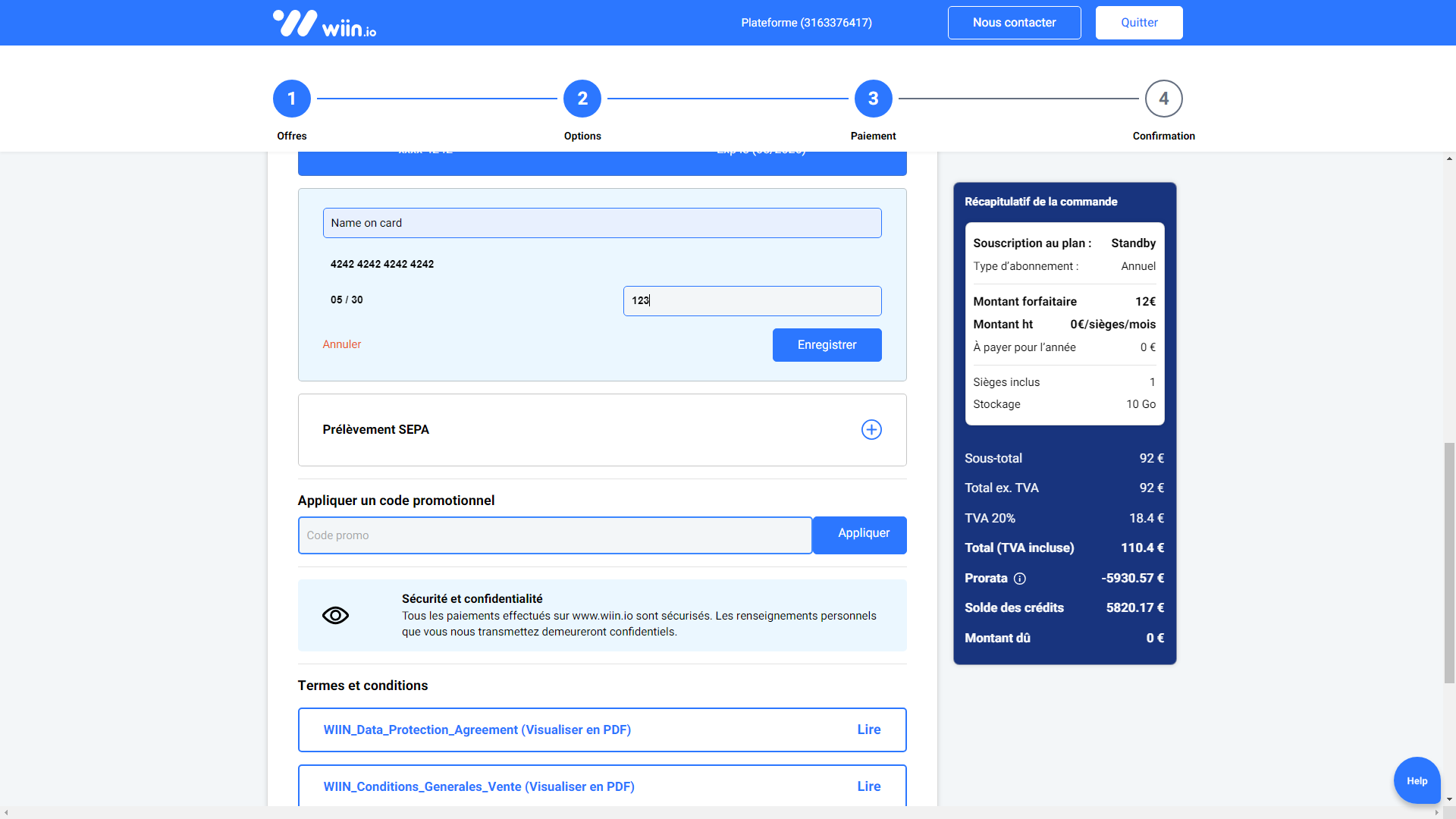Click the scrollbar up arrow
This screenshot has width=1456, height=819.
(x=1449, y=159)
